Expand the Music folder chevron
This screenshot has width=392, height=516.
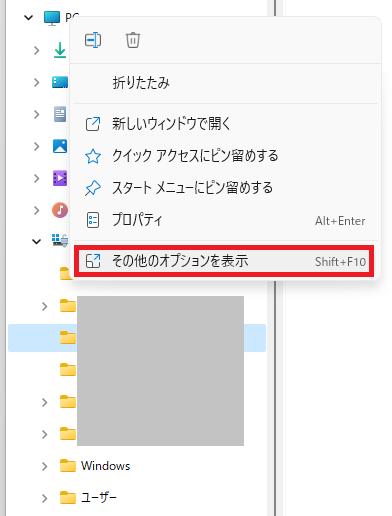coord(37,210)
